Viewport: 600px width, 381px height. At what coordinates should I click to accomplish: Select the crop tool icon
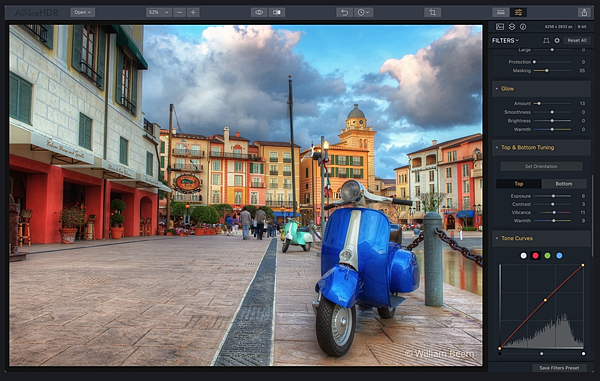(432, 12)
